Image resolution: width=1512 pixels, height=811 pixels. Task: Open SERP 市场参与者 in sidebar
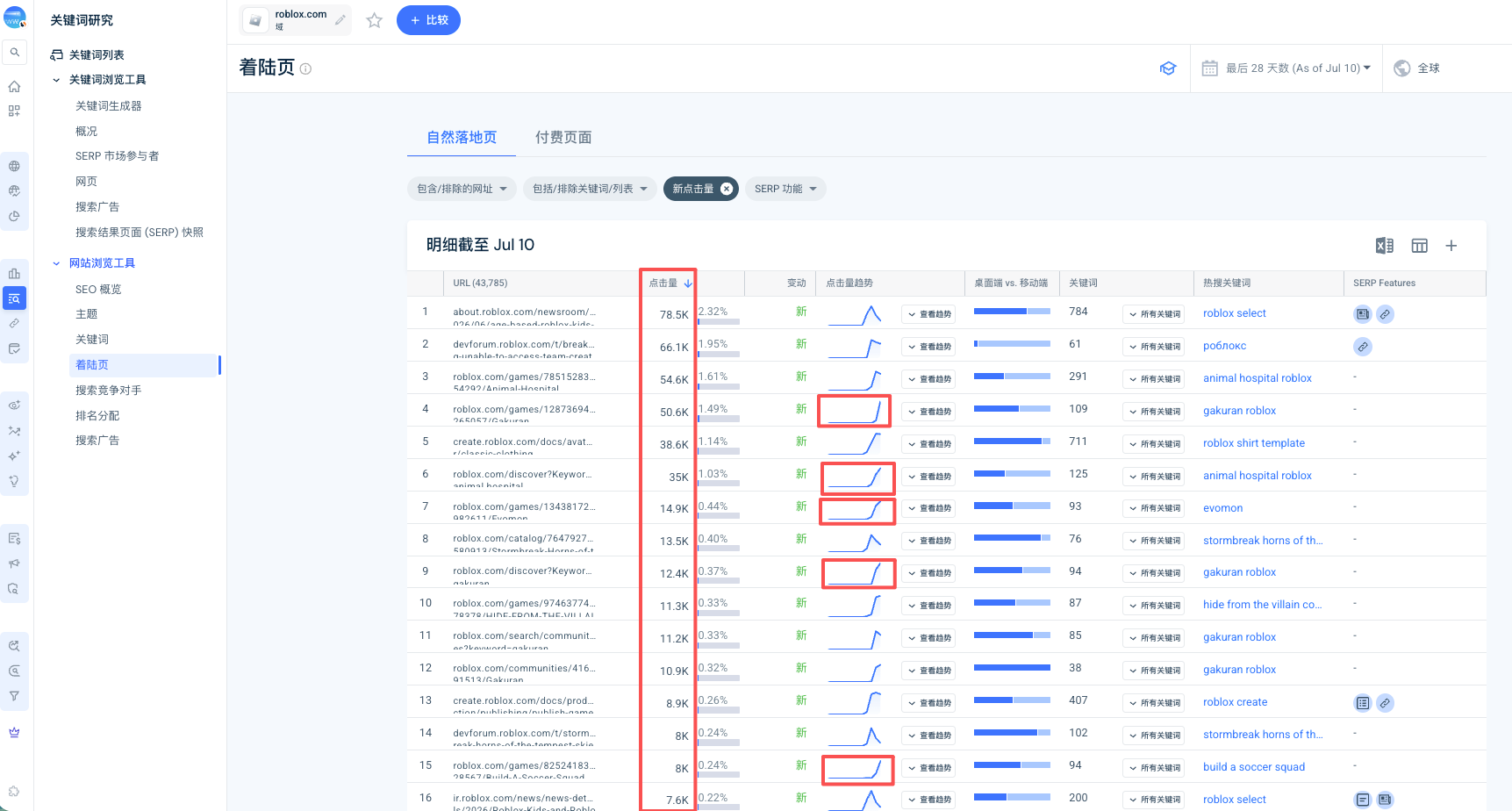click(x=117, y=156)
